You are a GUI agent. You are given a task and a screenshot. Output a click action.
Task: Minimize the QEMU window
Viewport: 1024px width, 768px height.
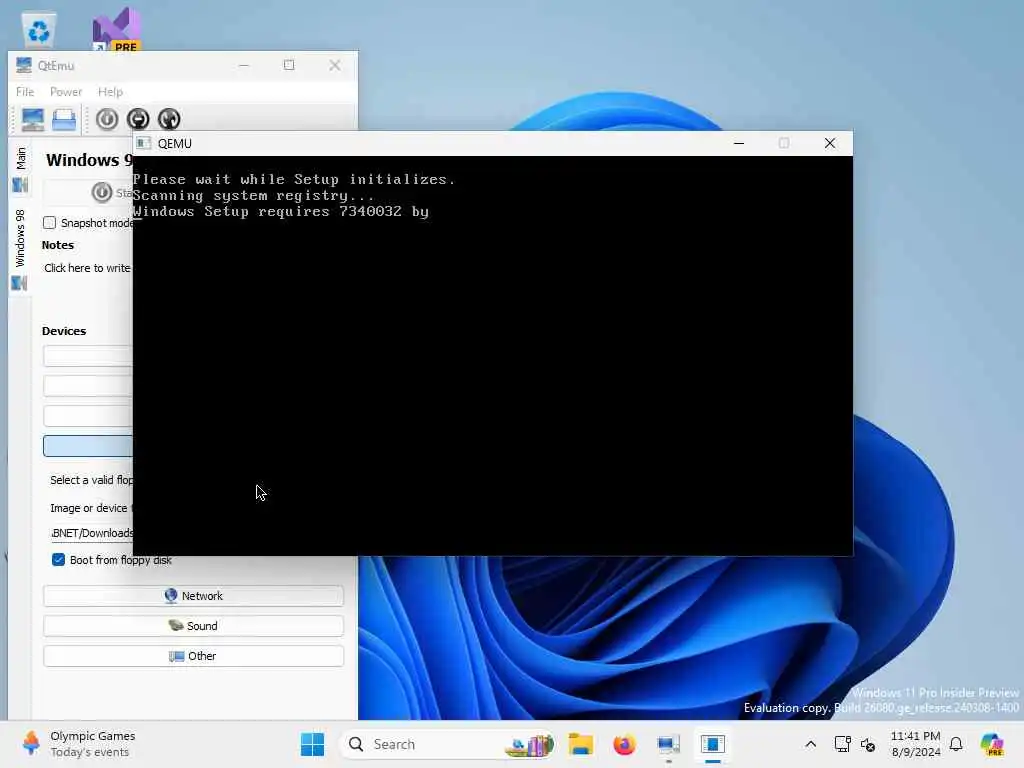pyautogui.click(x=739, y=143)
